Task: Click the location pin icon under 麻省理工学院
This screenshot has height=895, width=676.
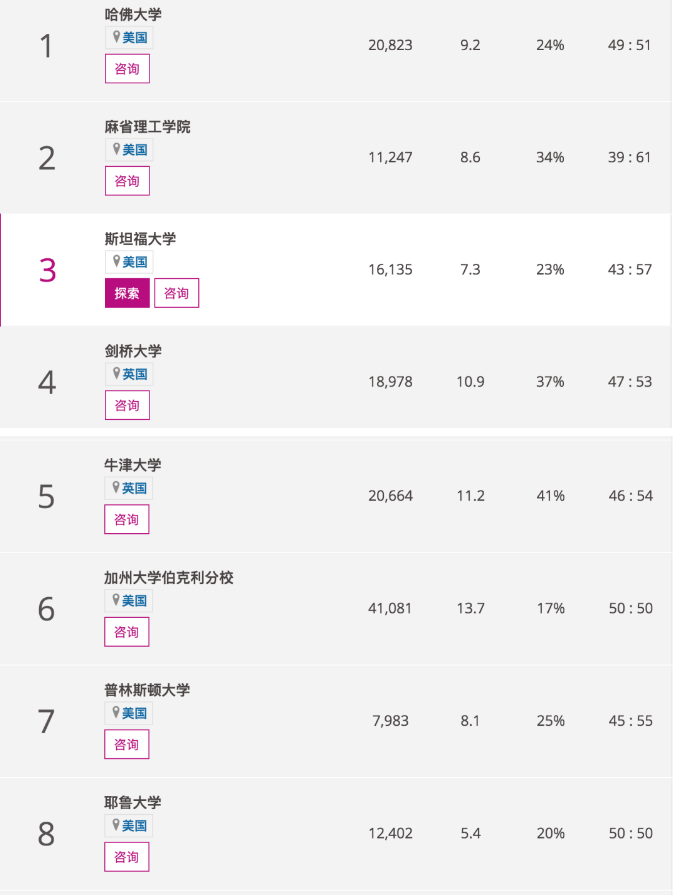Action: click(116, 149)
